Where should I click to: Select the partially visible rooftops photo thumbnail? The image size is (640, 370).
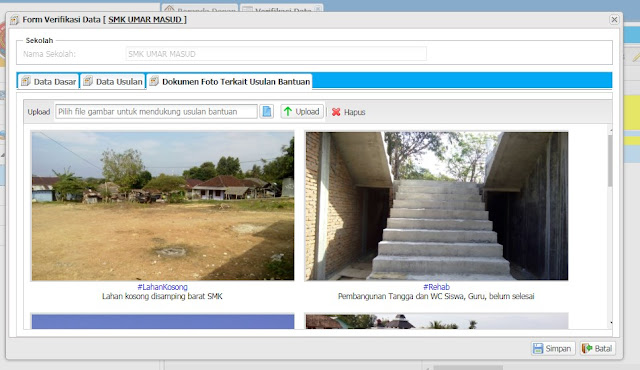(x=436, y=321)
